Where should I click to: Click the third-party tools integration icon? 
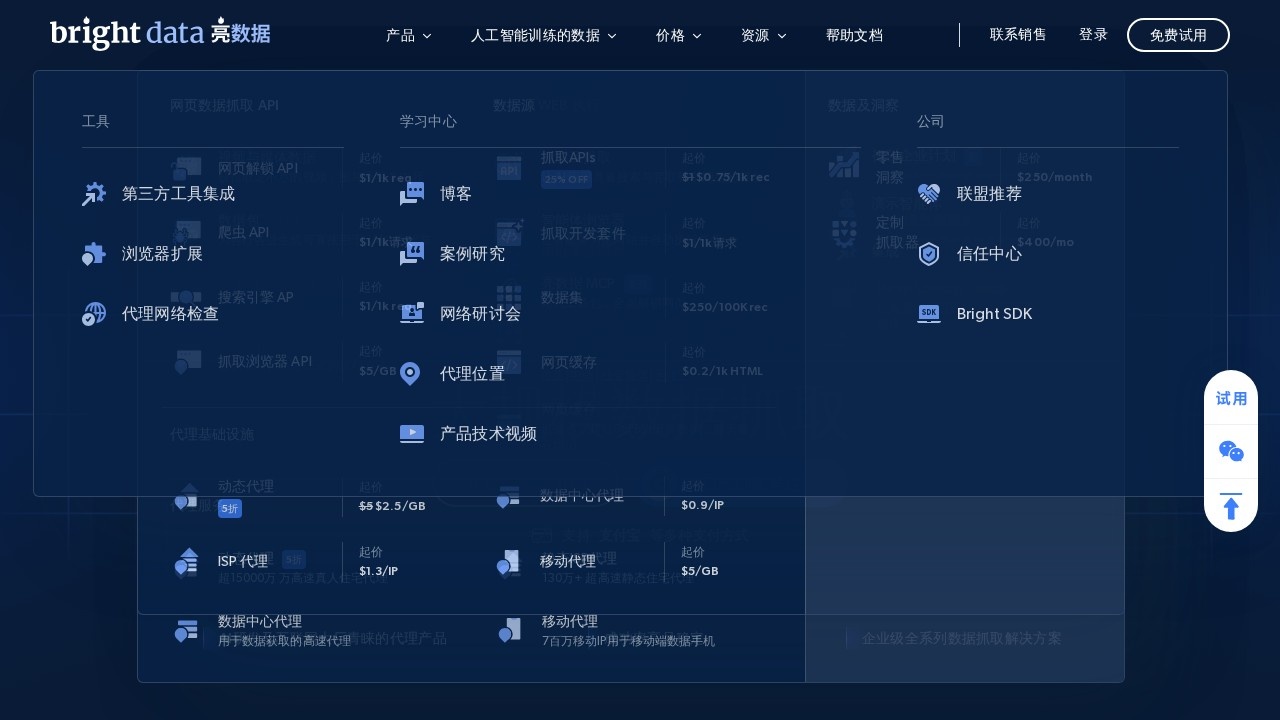[94, 194]
